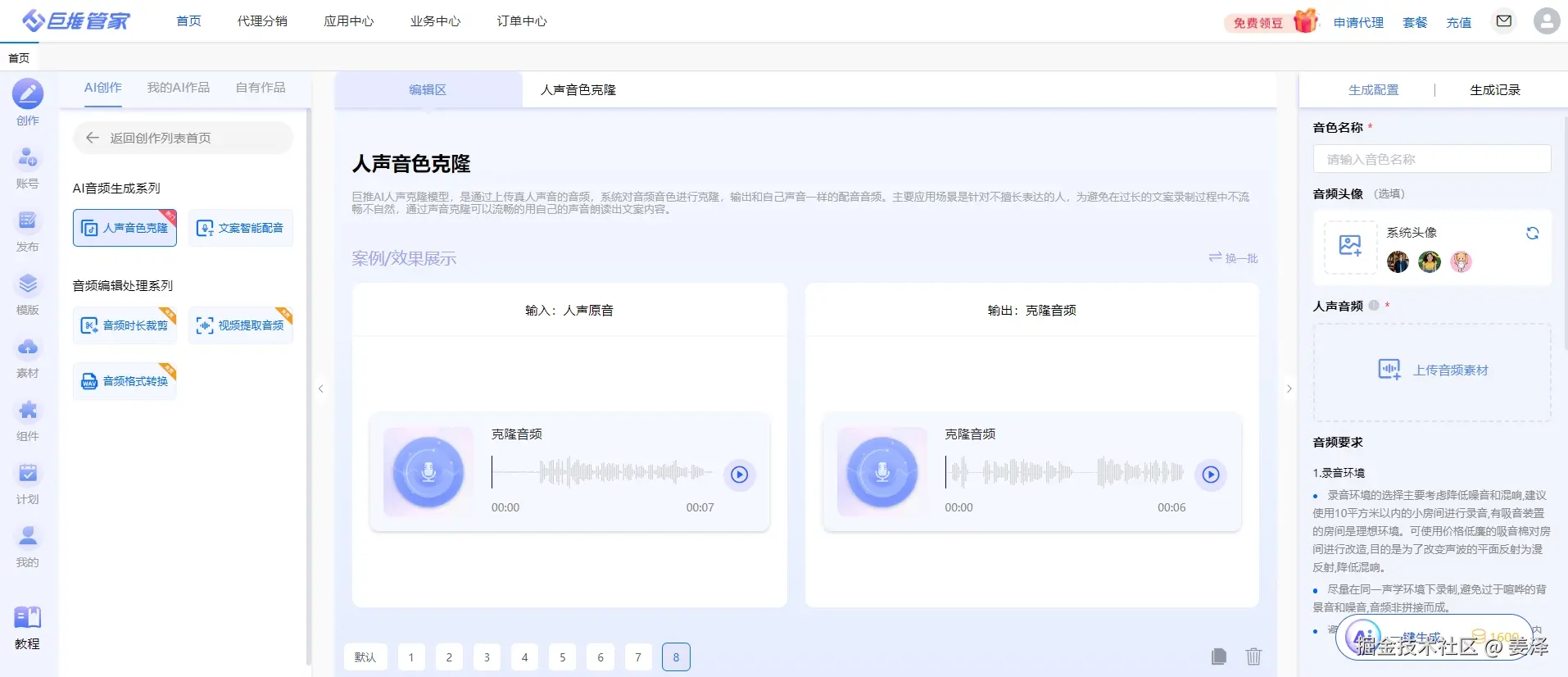Switch to the 编辑区 tab
The width and height of the screenshot is (1568, 677).
point(428,90)
